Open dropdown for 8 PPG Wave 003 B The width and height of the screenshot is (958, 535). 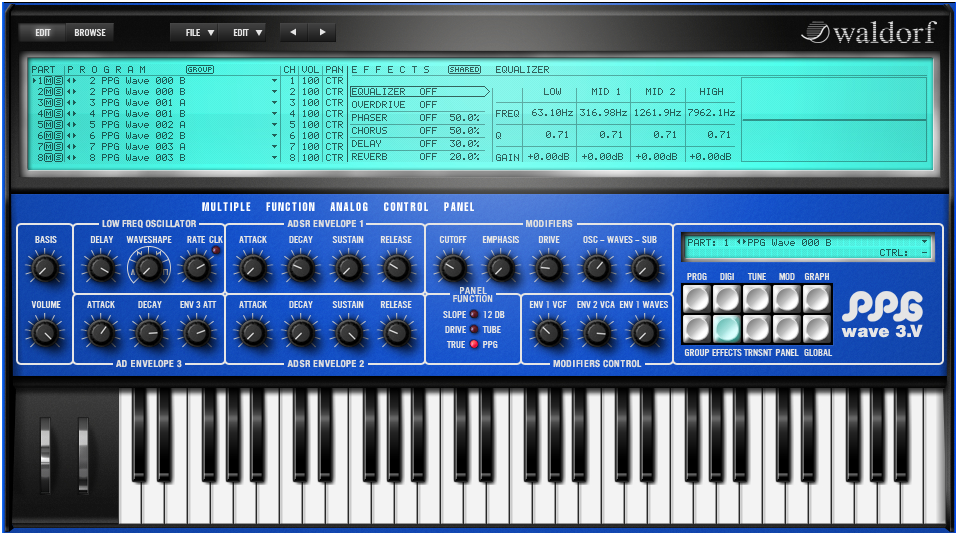pos(274,158)
